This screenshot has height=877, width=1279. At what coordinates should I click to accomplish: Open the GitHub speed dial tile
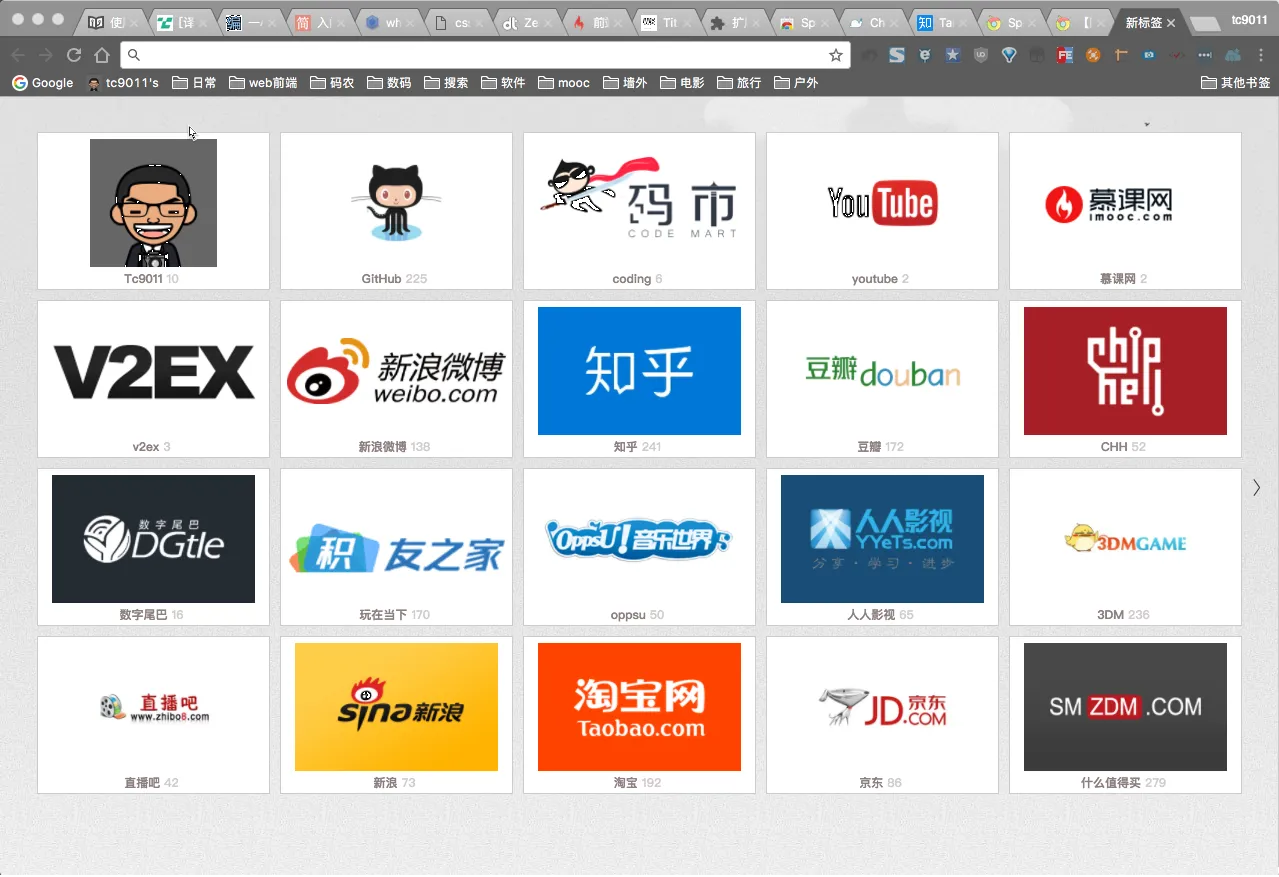click(396, 211)
